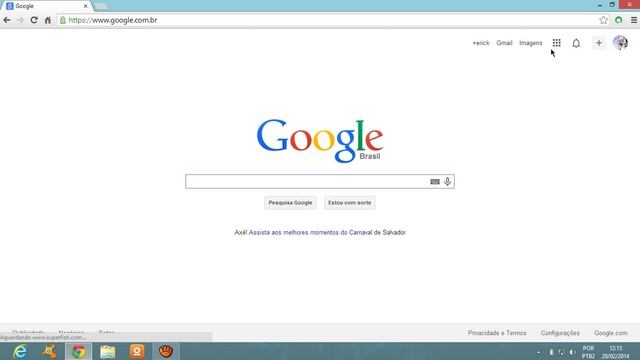This screenshot has height=360, width=640.
Task: Go back with browser back arrow
Action: click(7, 20)
